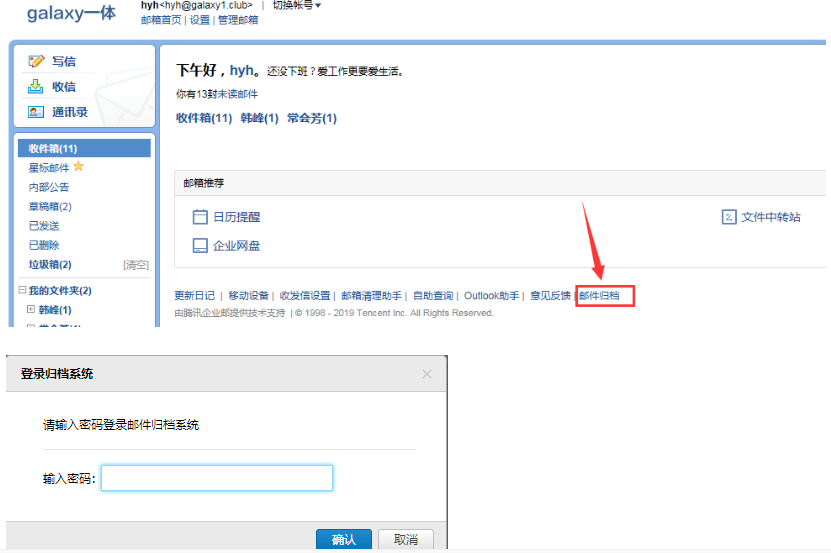
Task: Collapse the 我的文件夹 folder tree
Action: pos(23,290)
